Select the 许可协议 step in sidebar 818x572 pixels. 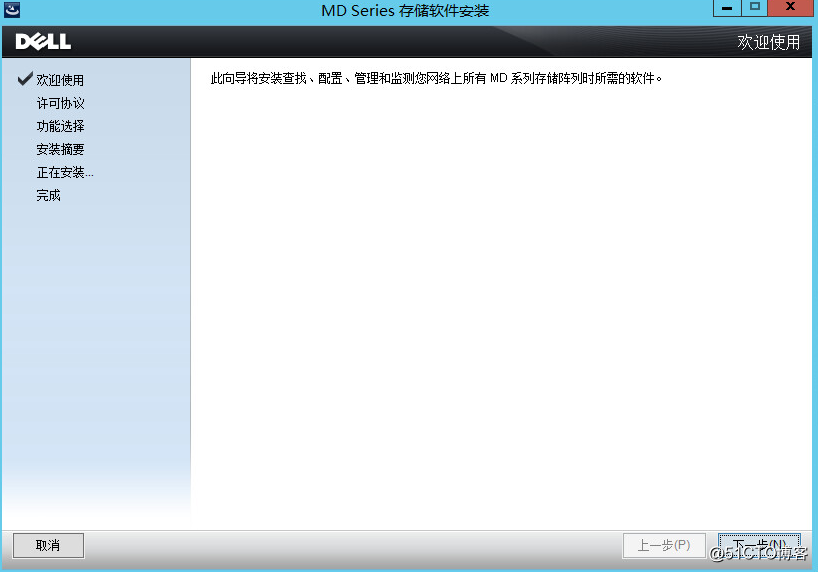pyautogui.click(x=61, y=103)
